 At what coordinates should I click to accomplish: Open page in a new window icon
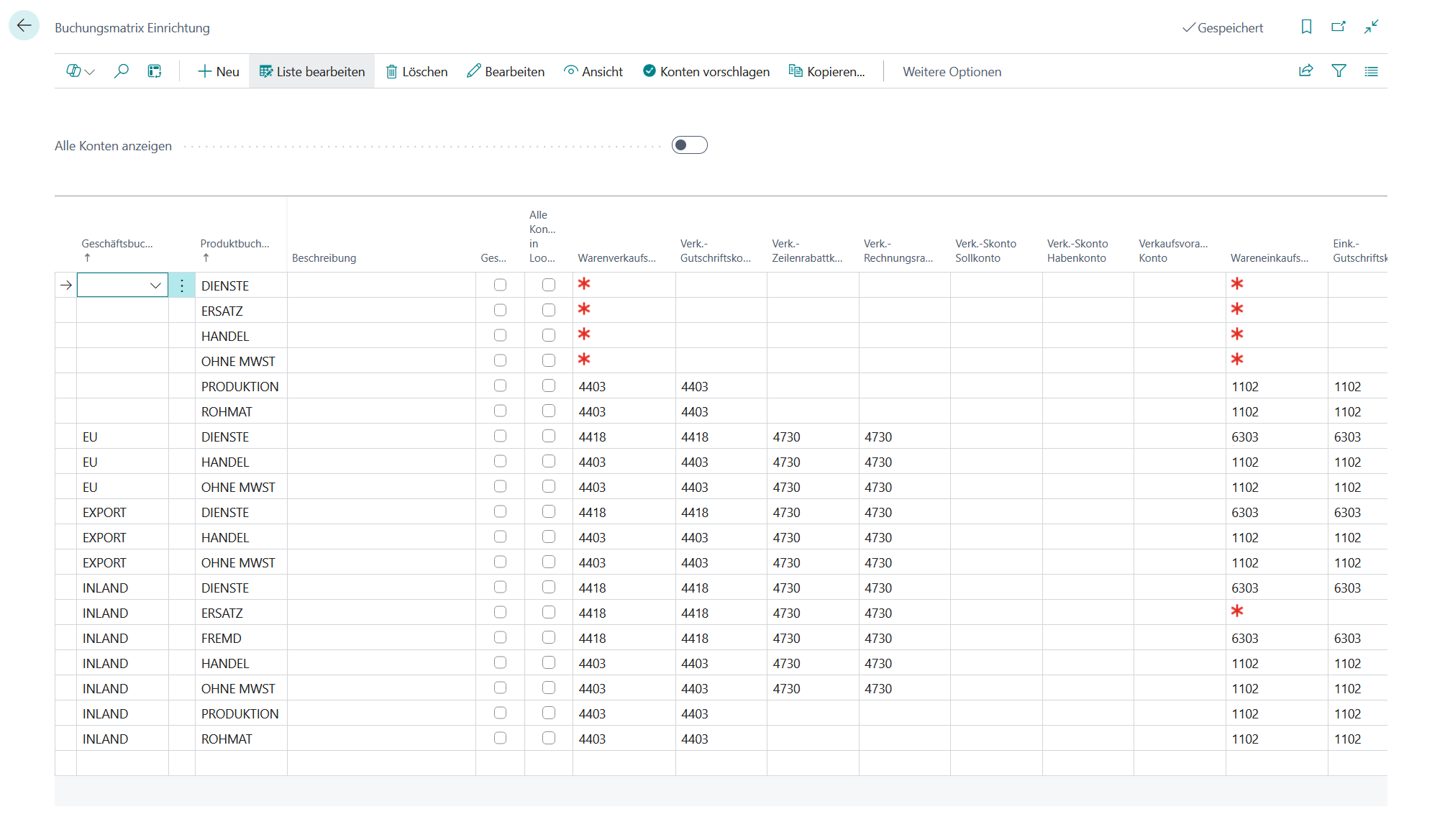pos(1338,27)
